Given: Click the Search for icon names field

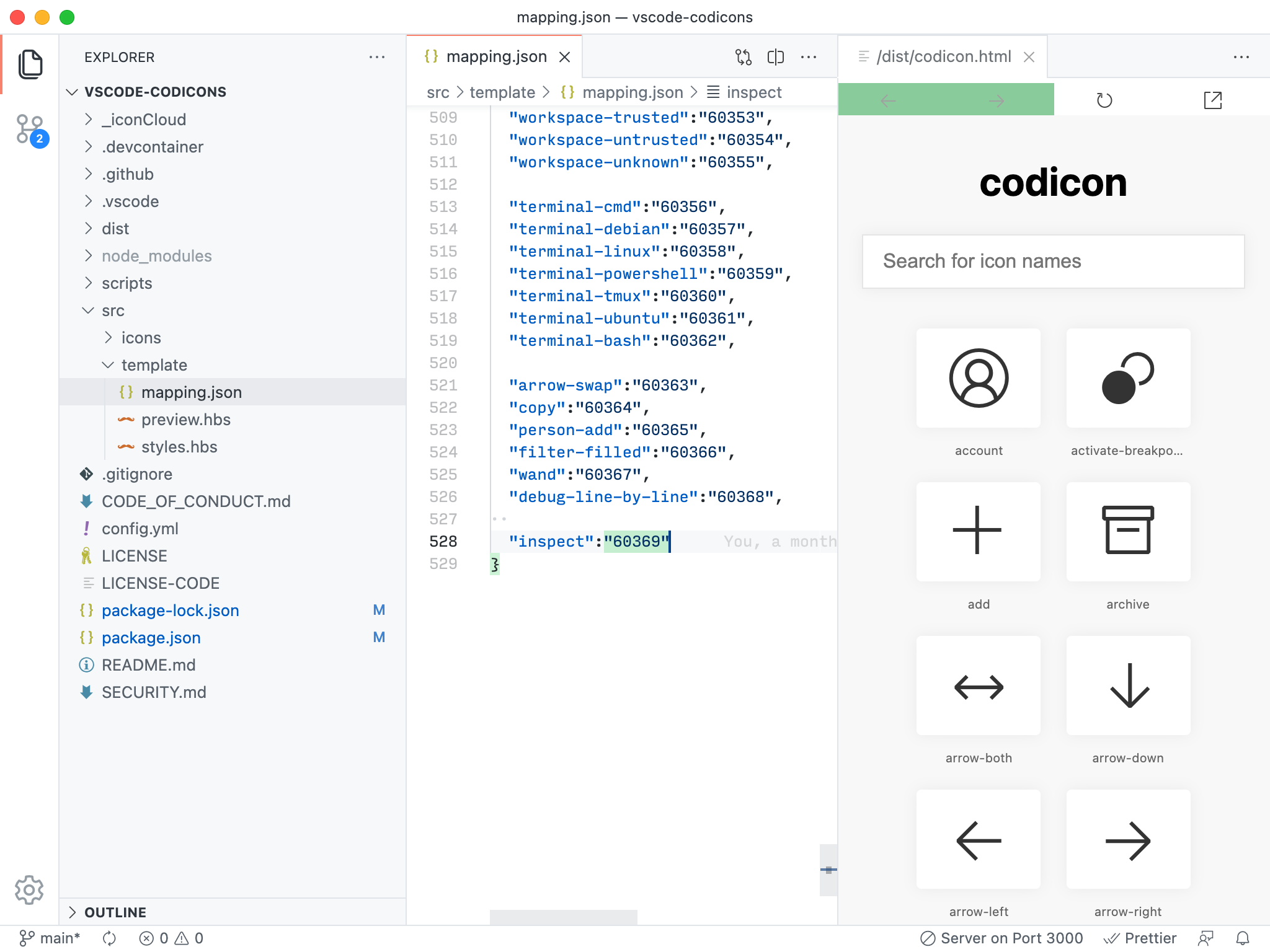Looking at the screenshot, I should pyautogui.click(x=1052, y=261).
